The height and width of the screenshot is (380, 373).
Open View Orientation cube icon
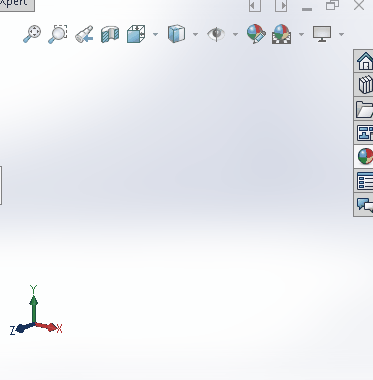point(136,34)
